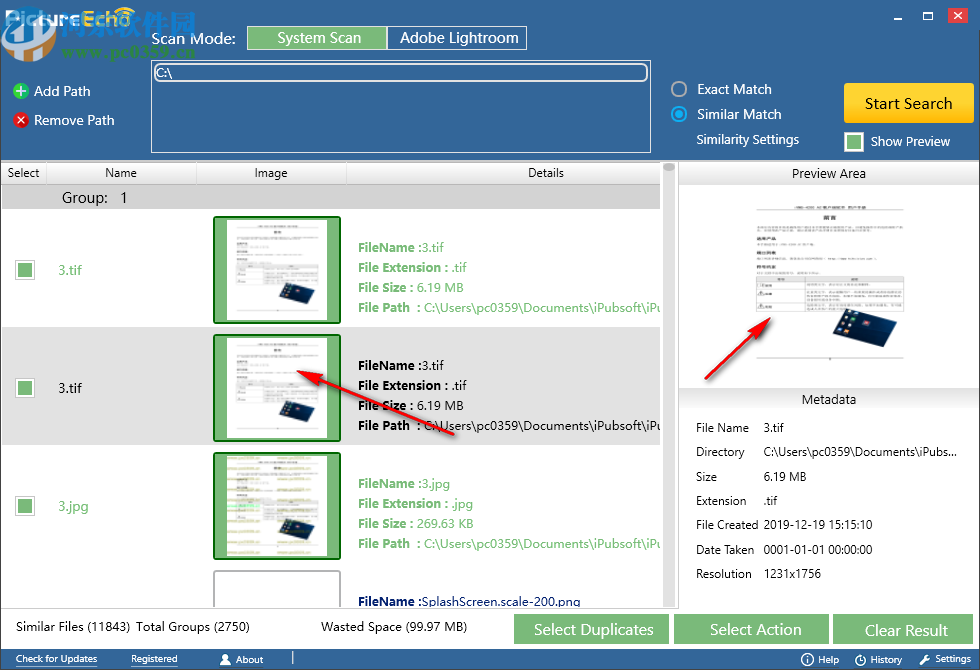
Task: Click the Remove Path label
Action: pos(74,120)
